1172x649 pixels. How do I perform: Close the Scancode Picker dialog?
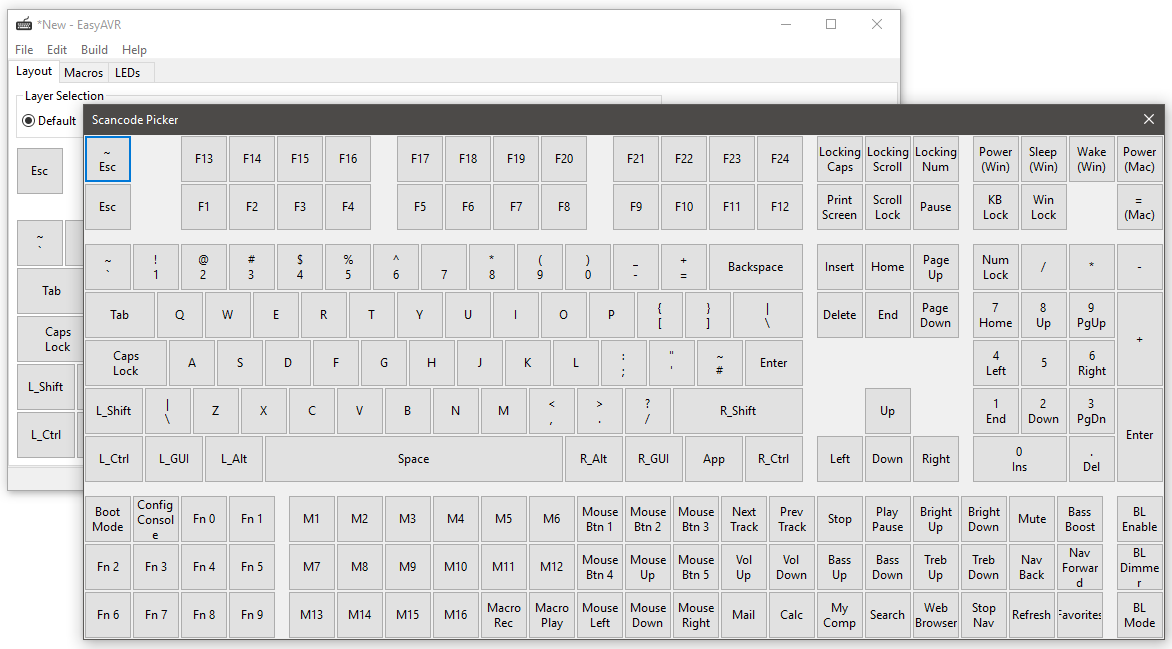(1148, 120)
